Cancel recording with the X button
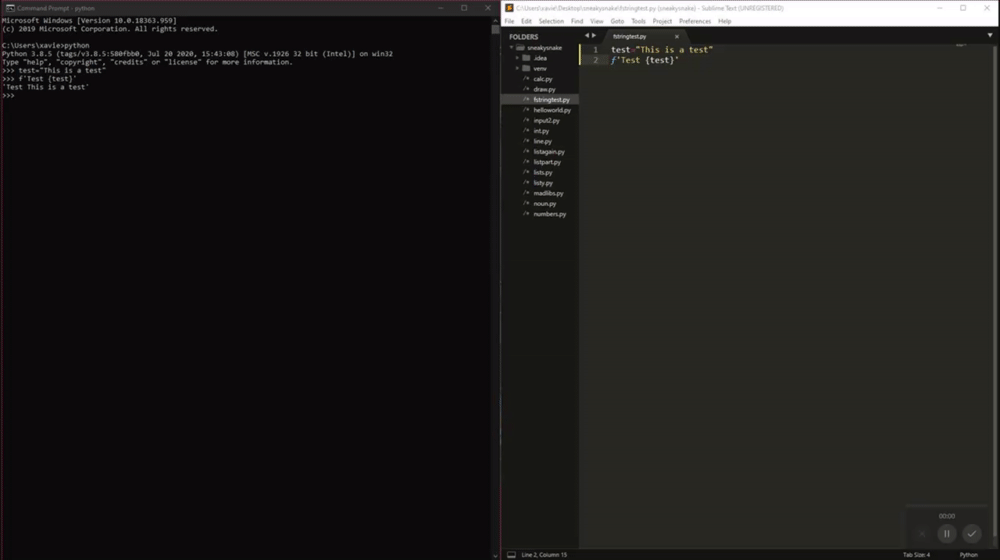Image resolution: width=1000 pixels, height=560 pixels. coord(922,534)
